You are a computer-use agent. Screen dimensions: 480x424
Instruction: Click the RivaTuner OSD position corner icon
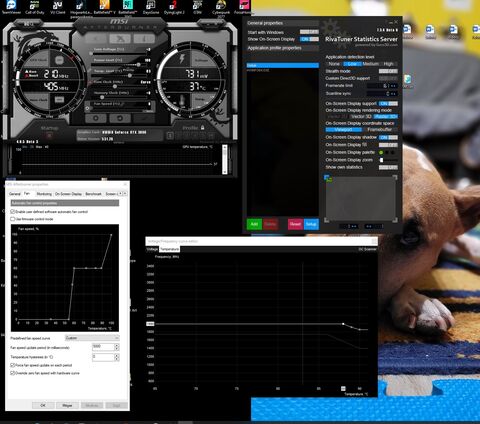click(328, 178)
